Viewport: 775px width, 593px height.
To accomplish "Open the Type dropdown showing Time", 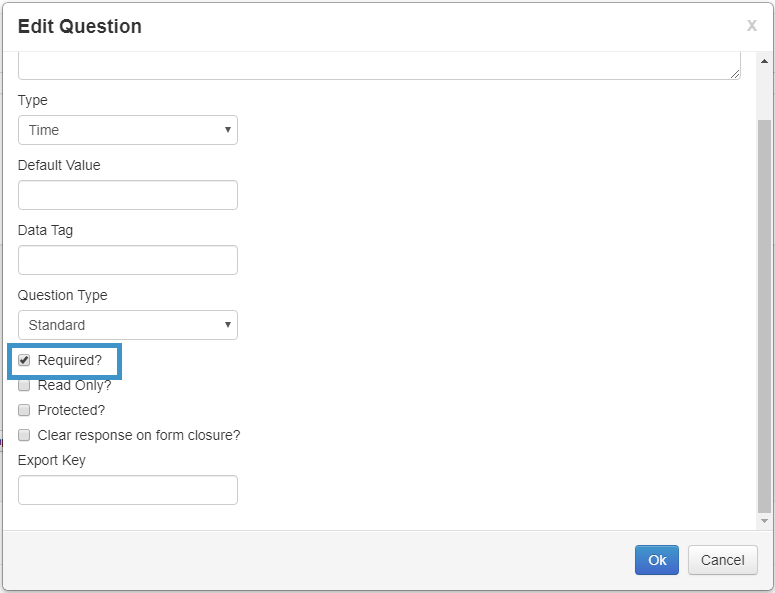I will pyautogui.click(x=128, y=130).
